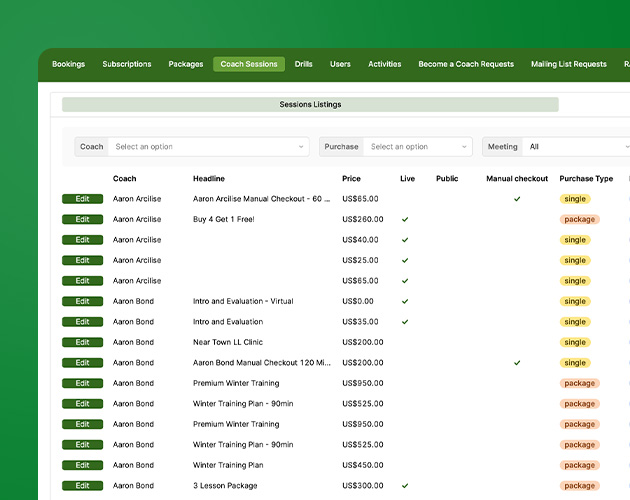630x500 pixels.
Task: Click Live checkmark for Intro and Evaluation - Virtual
Action: (x=405, y=301)
